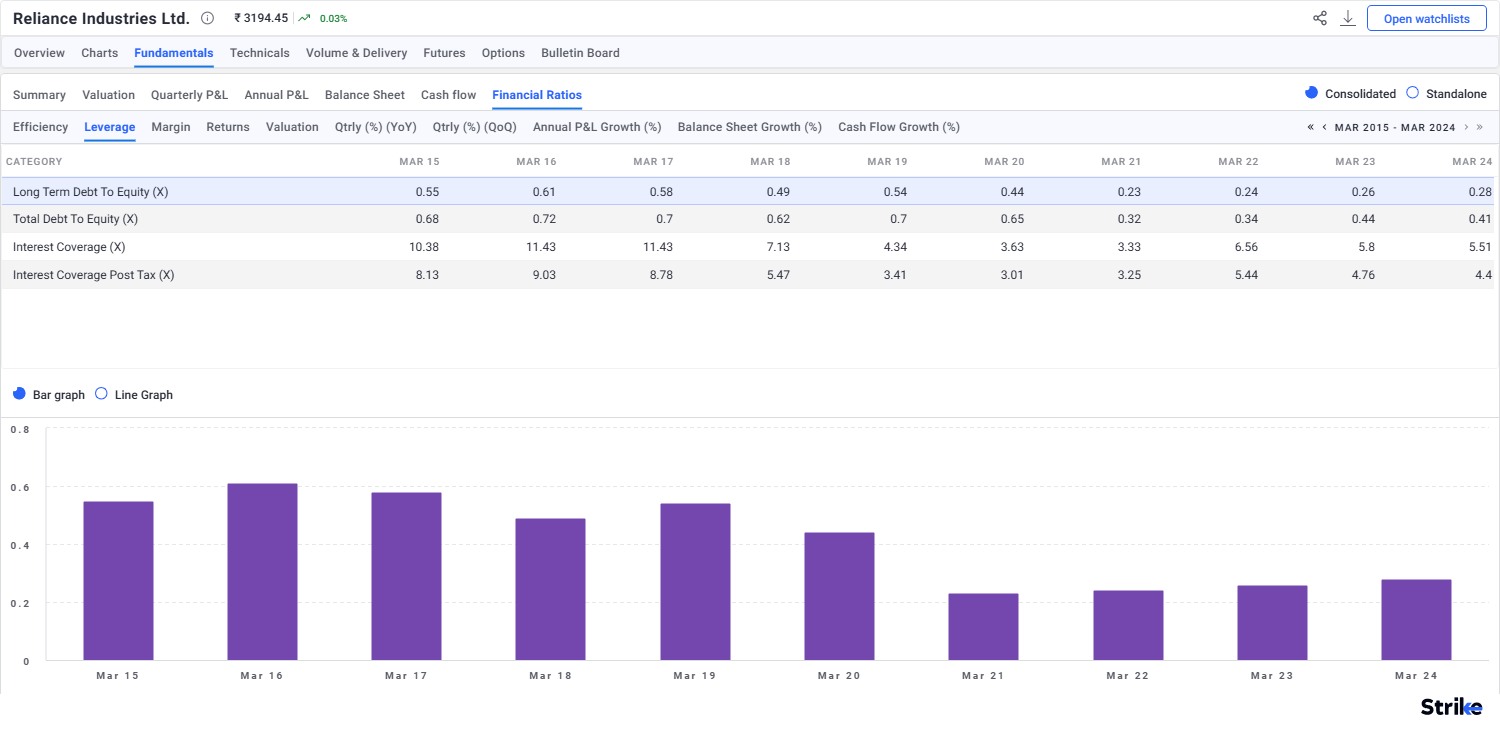Go to next date range arrow

coord(1466,127)
